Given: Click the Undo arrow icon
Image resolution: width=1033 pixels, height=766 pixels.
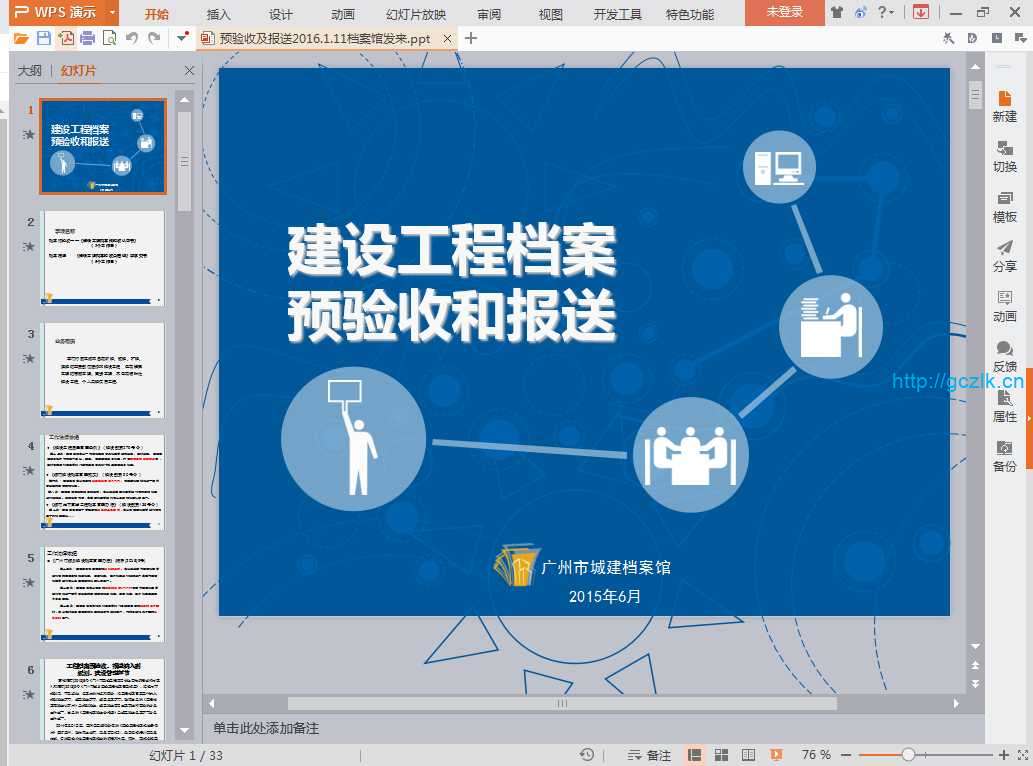Looking at the screenshot, I should click(x=132, y=38).
